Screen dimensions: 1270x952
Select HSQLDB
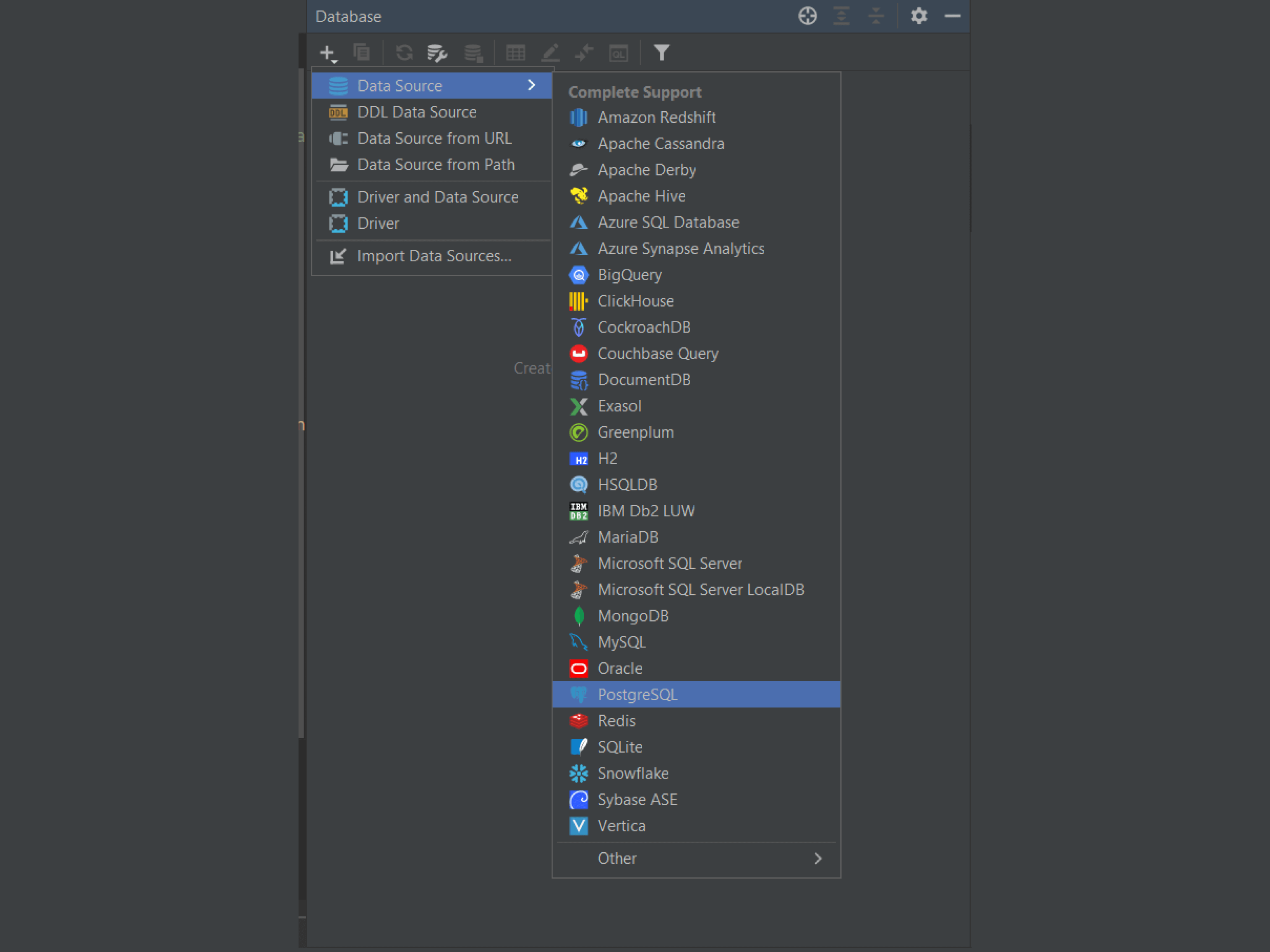pyautogui.click(x=696, y=485)
